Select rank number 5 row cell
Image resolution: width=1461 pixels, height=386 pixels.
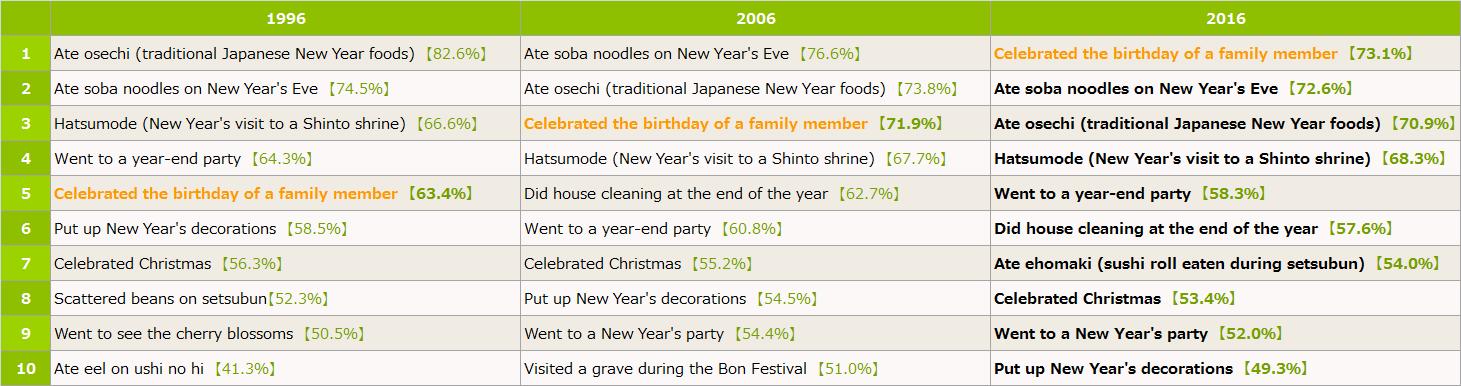click(x=26, y=193)
